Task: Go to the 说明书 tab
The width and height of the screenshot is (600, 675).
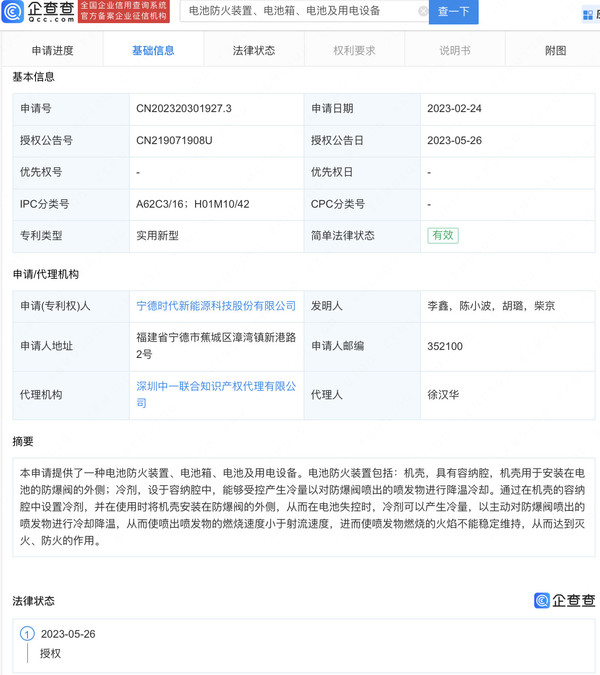Action: point(455,51)
